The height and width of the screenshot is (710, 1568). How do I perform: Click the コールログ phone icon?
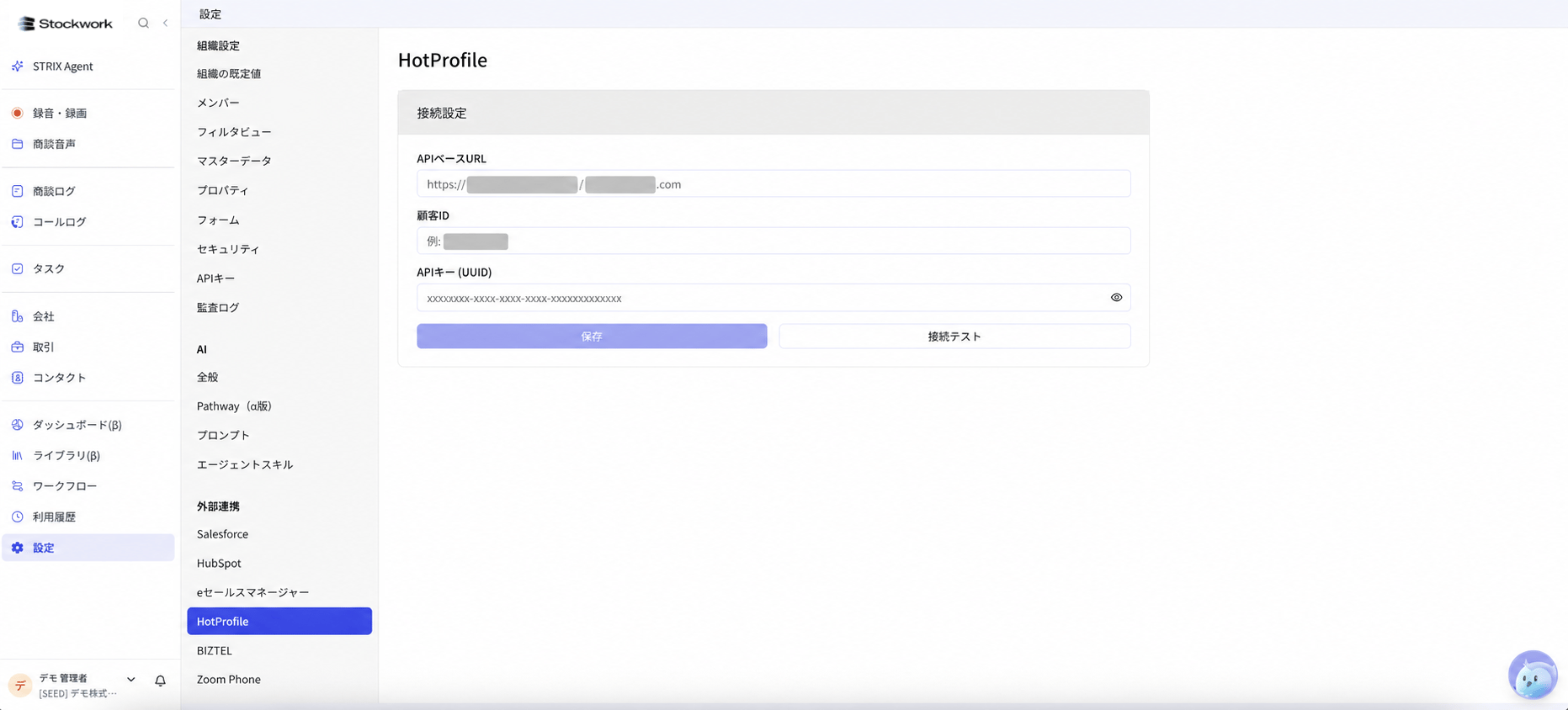pyautogui.click(x=17, y=222)
